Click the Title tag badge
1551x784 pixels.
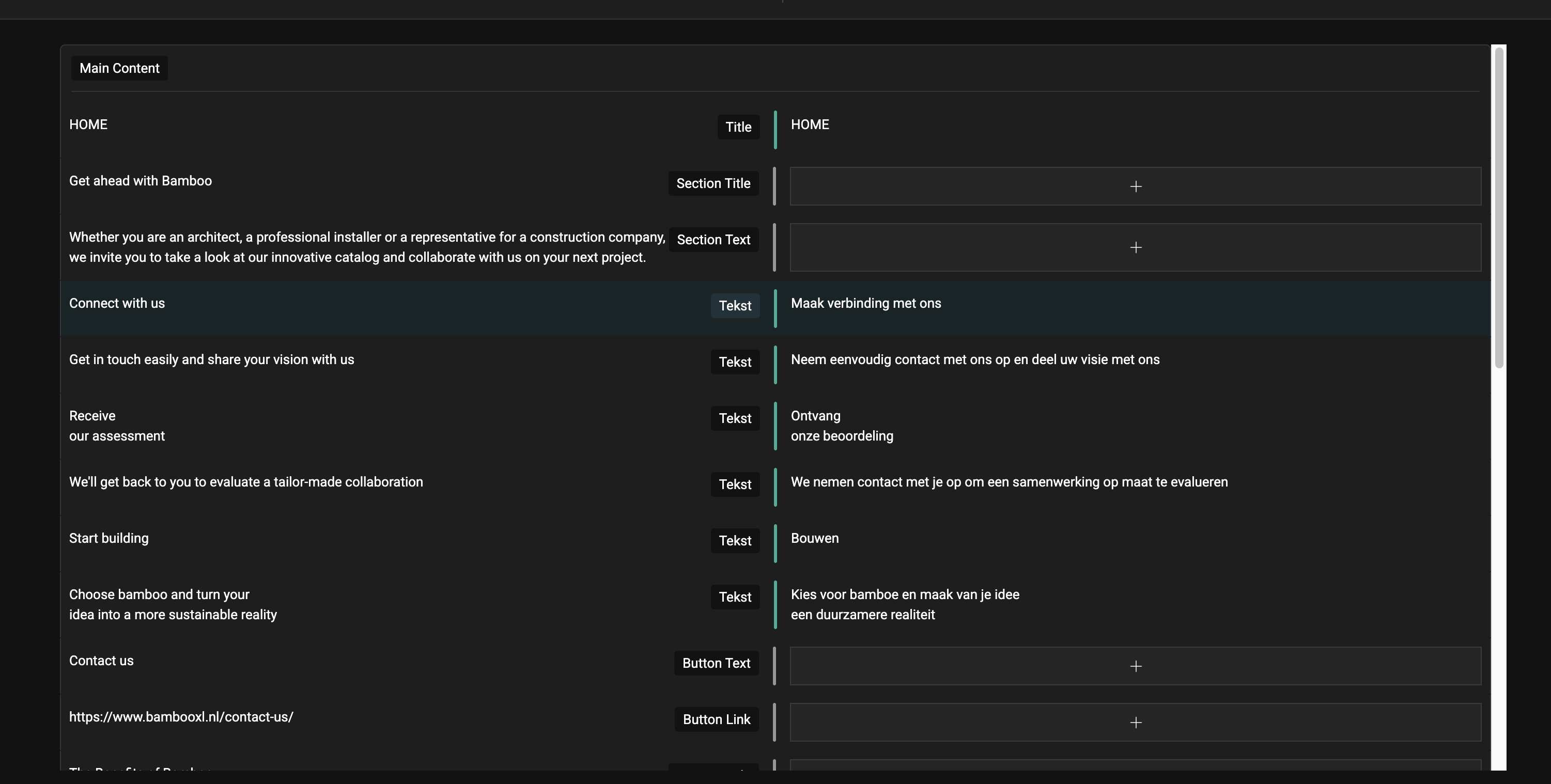(738, 127)
